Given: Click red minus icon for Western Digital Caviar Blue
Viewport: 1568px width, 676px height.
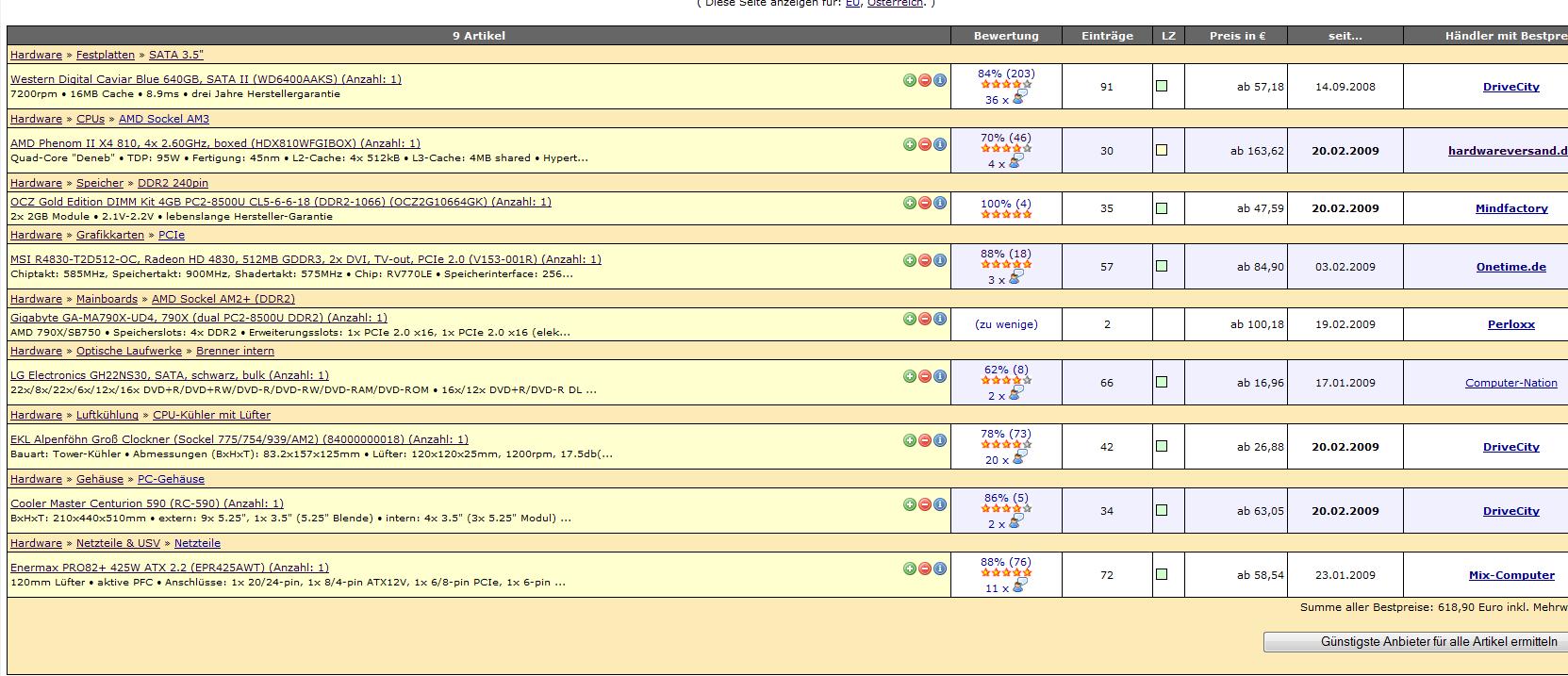Looking at the screenshot, I should click(x=925, y=80).
